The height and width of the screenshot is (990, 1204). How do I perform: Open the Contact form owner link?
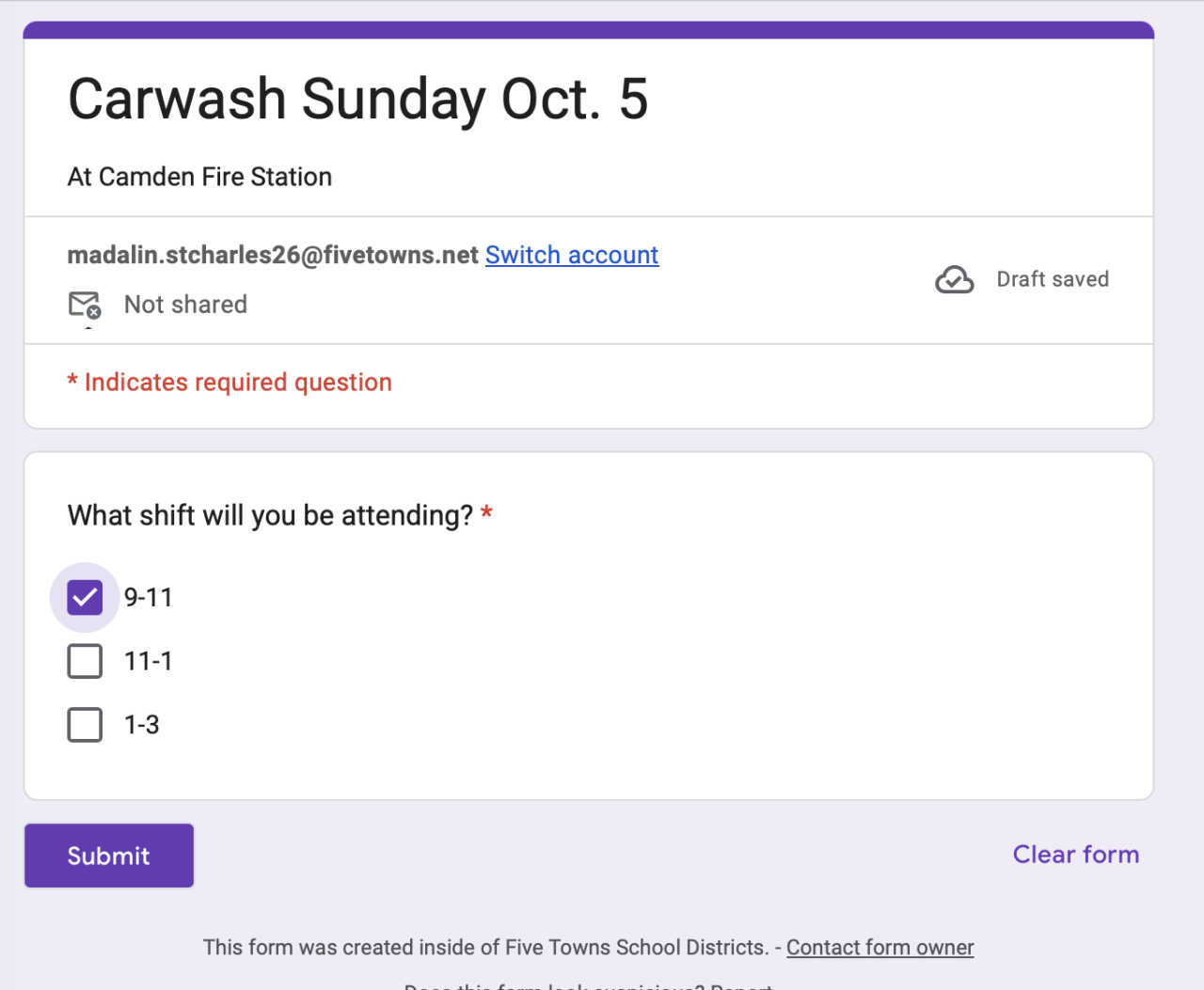pyautogui.click(x=879, y=948)
